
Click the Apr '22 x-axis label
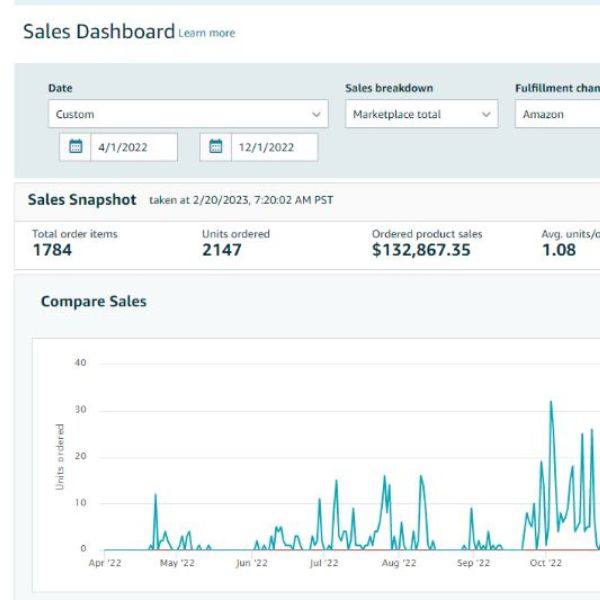(105, 564)
